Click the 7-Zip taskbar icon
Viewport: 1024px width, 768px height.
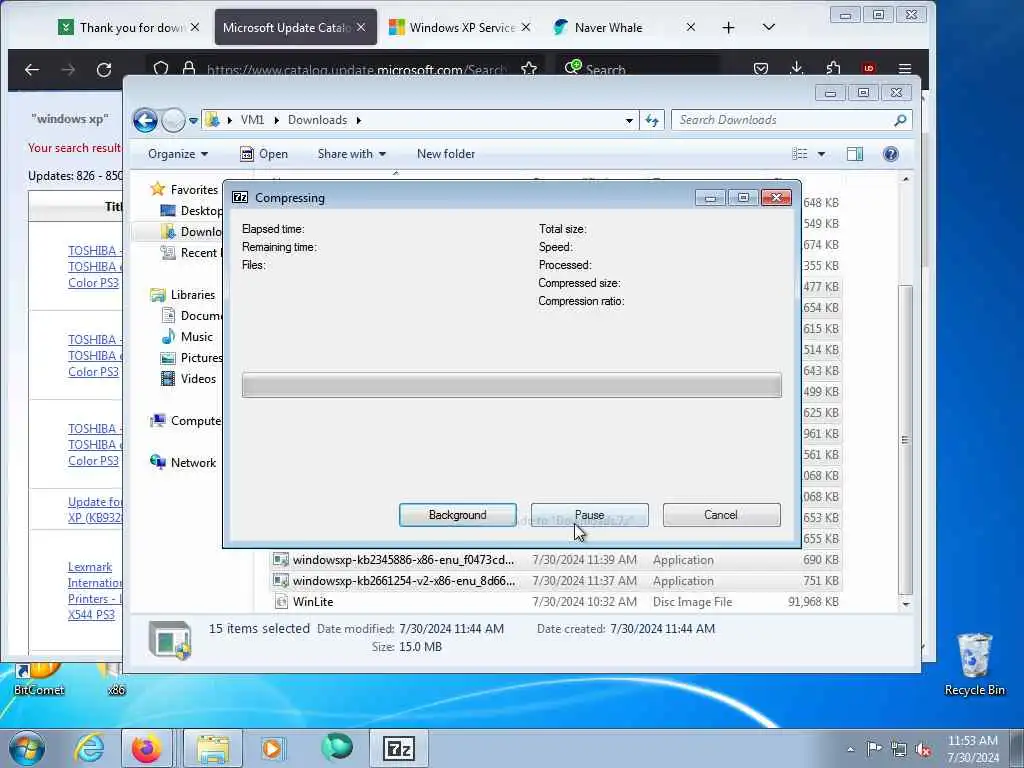point(399,748)
